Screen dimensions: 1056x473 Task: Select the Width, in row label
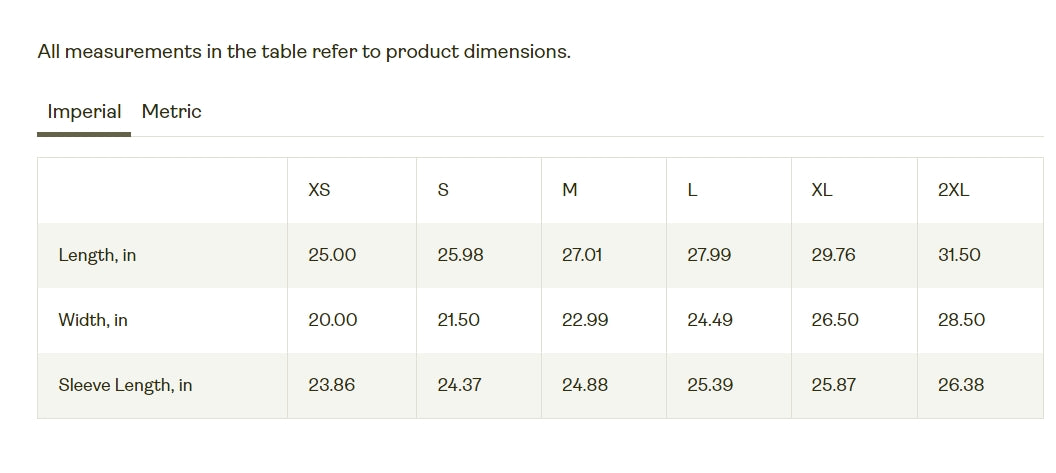93,320
